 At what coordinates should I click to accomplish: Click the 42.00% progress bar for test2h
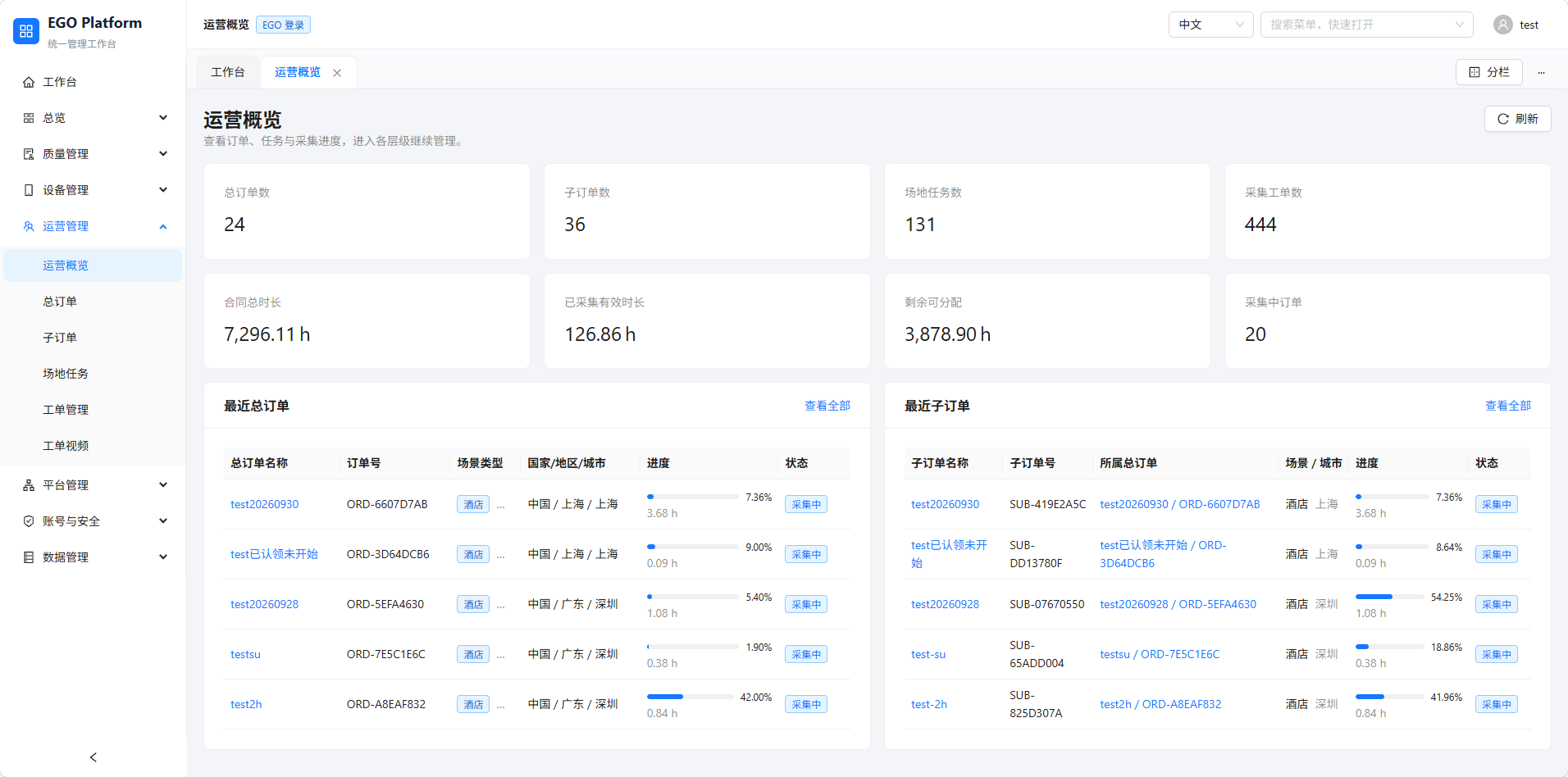click(690, 697)
